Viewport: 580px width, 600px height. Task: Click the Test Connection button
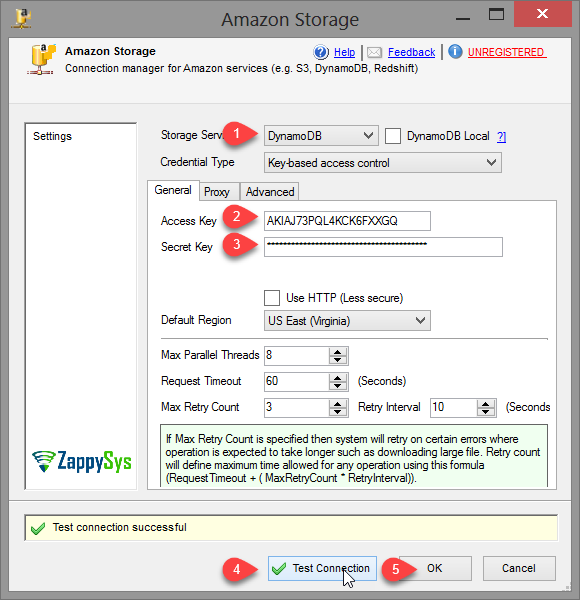click(322, 568)
